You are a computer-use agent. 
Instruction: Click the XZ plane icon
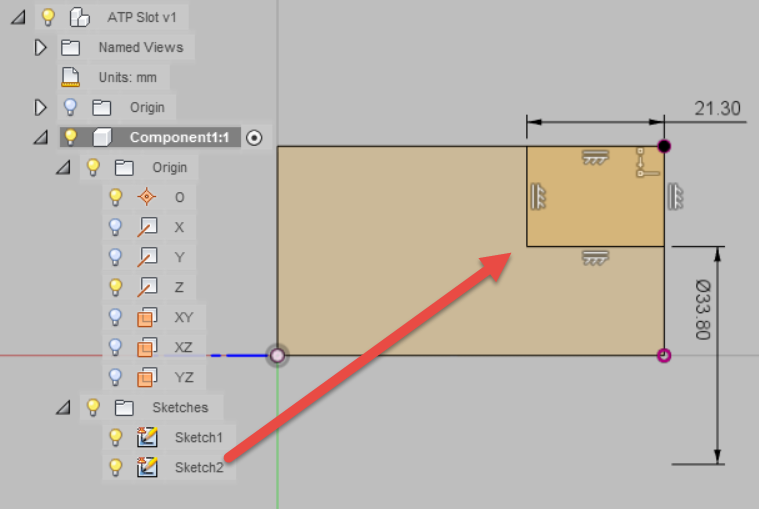point(147,347)
